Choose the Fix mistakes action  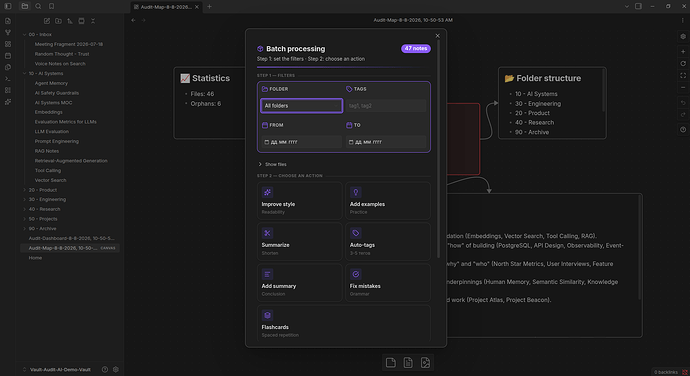[x=388, y=282]
